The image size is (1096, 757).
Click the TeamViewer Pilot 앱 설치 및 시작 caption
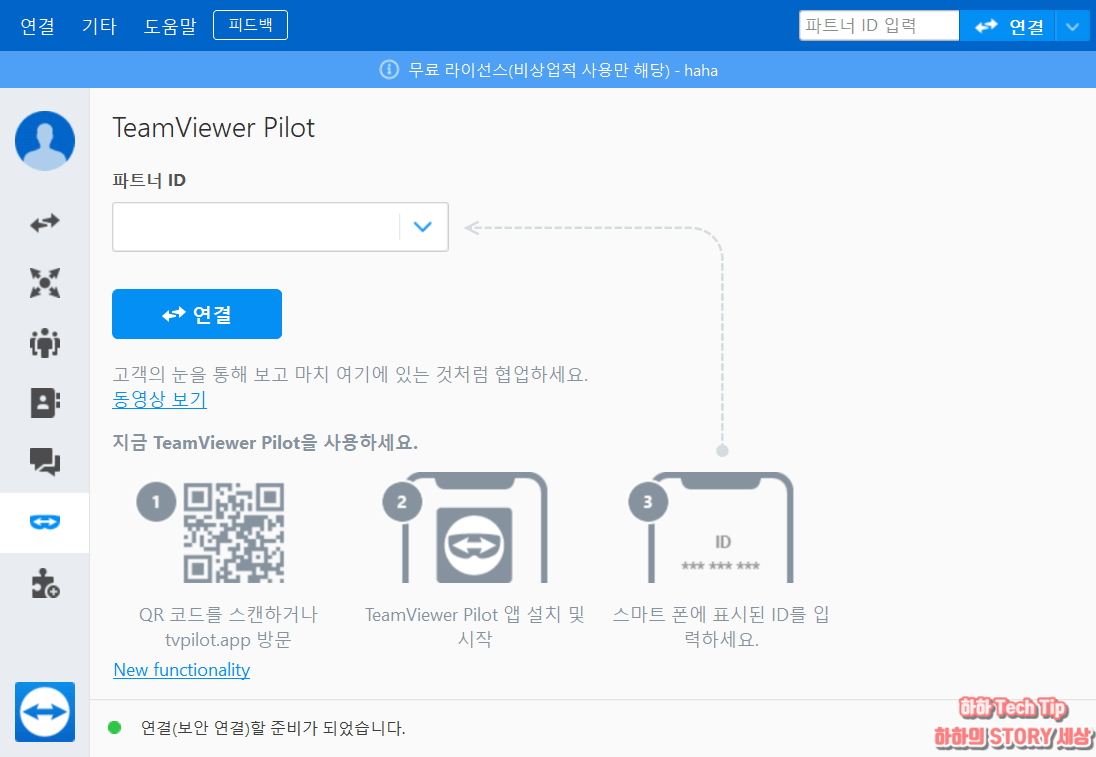tap(475, 626)
